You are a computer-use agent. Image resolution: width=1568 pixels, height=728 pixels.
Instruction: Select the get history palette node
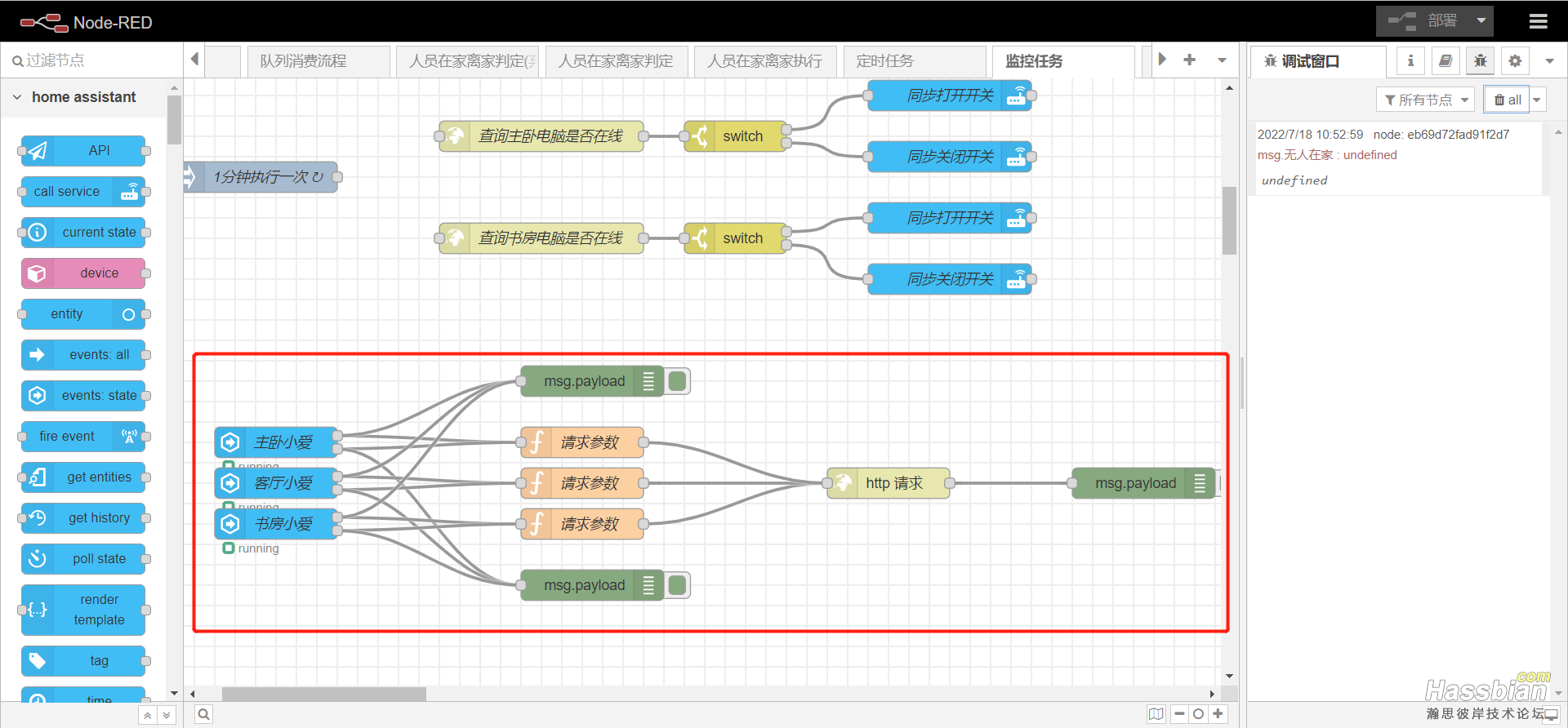click(x=83, y=518)
